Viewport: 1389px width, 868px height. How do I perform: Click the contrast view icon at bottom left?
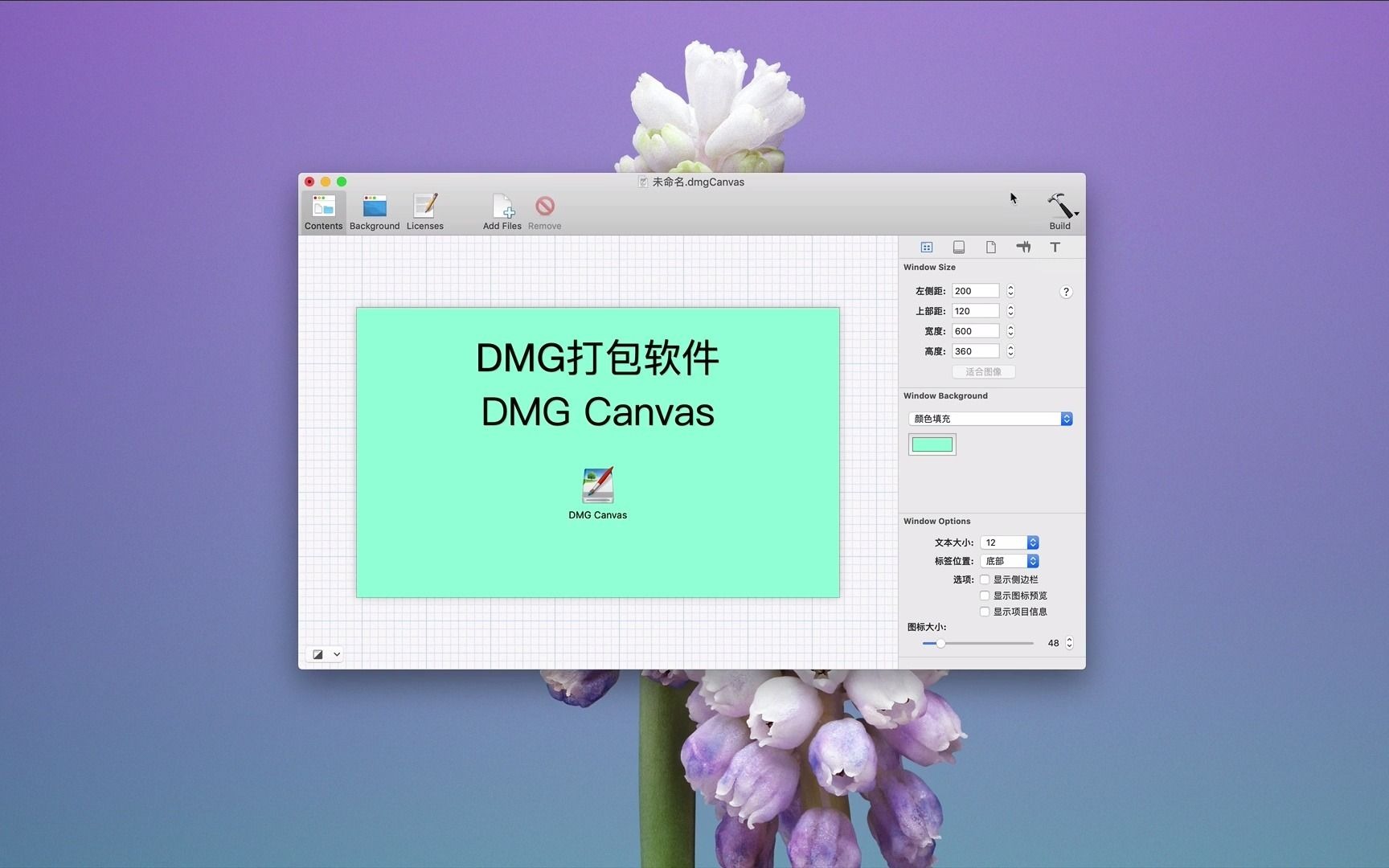pyautogui.click(x=318, y=654)
